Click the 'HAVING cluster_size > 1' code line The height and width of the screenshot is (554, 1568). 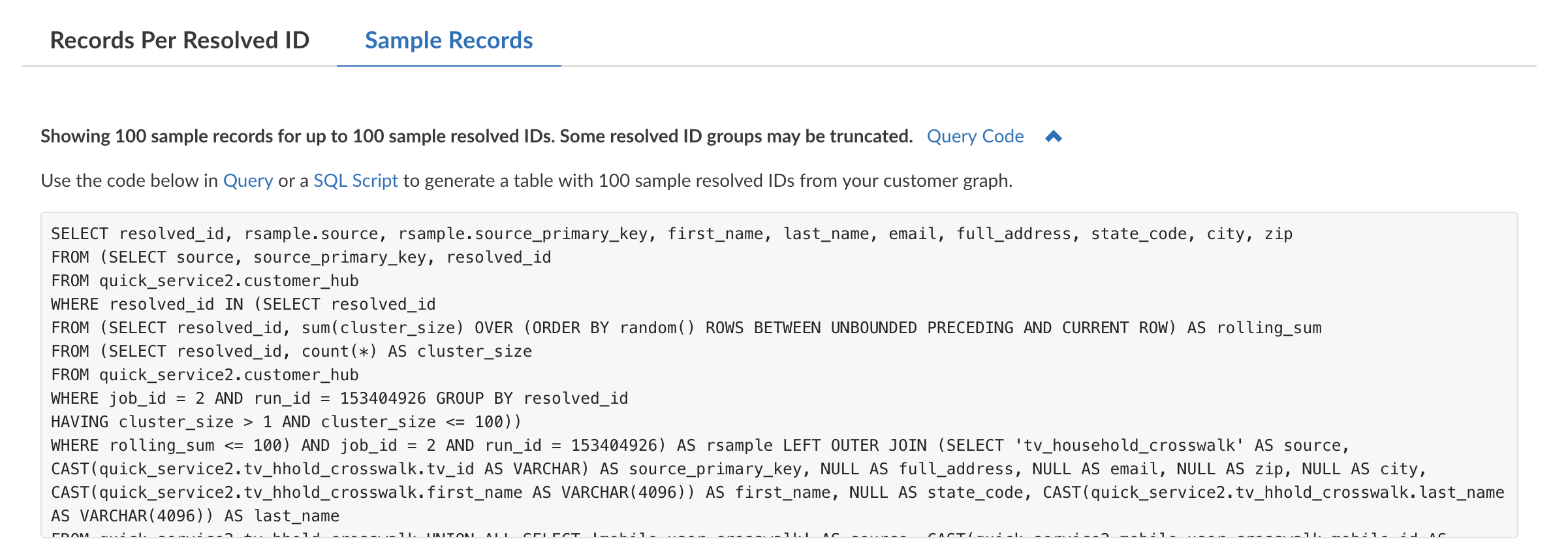(287, 422)
